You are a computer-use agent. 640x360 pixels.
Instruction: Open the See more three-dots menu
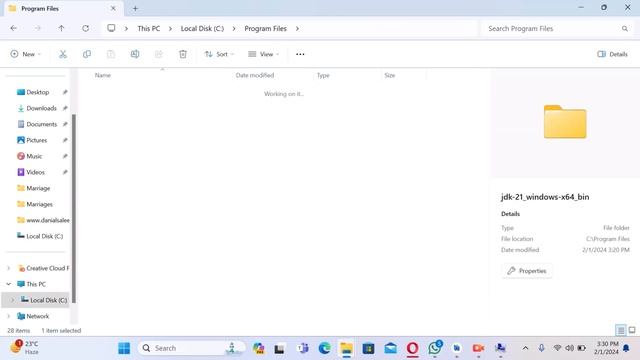click(x=300, y=54)
